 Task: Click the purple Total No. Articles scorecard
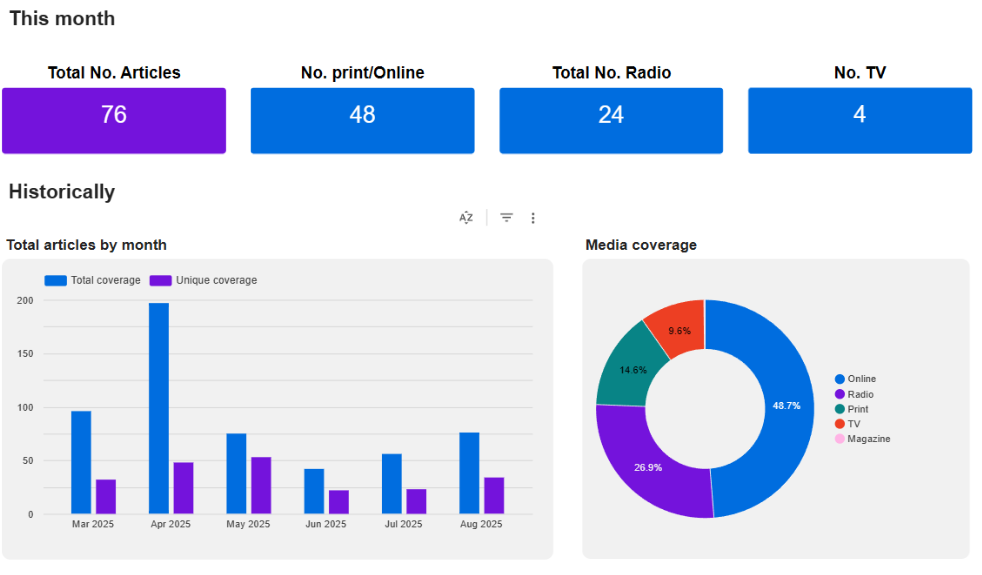(114, 121)
